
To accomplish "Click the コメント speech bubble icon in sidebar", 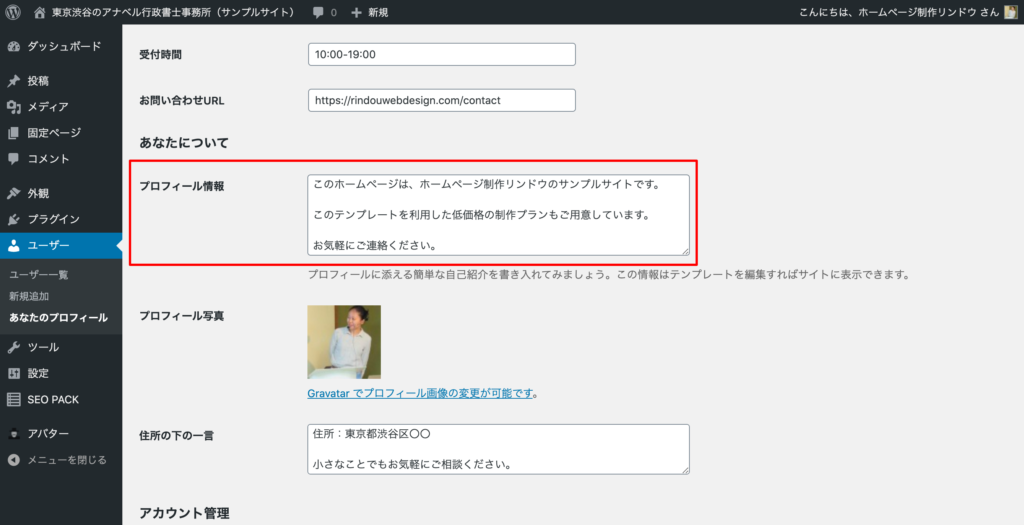I will pos(13,159).
